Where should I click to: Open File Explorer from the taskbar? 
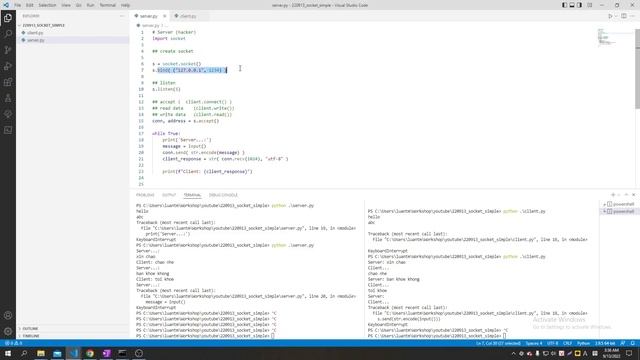[x=41, y=353]
